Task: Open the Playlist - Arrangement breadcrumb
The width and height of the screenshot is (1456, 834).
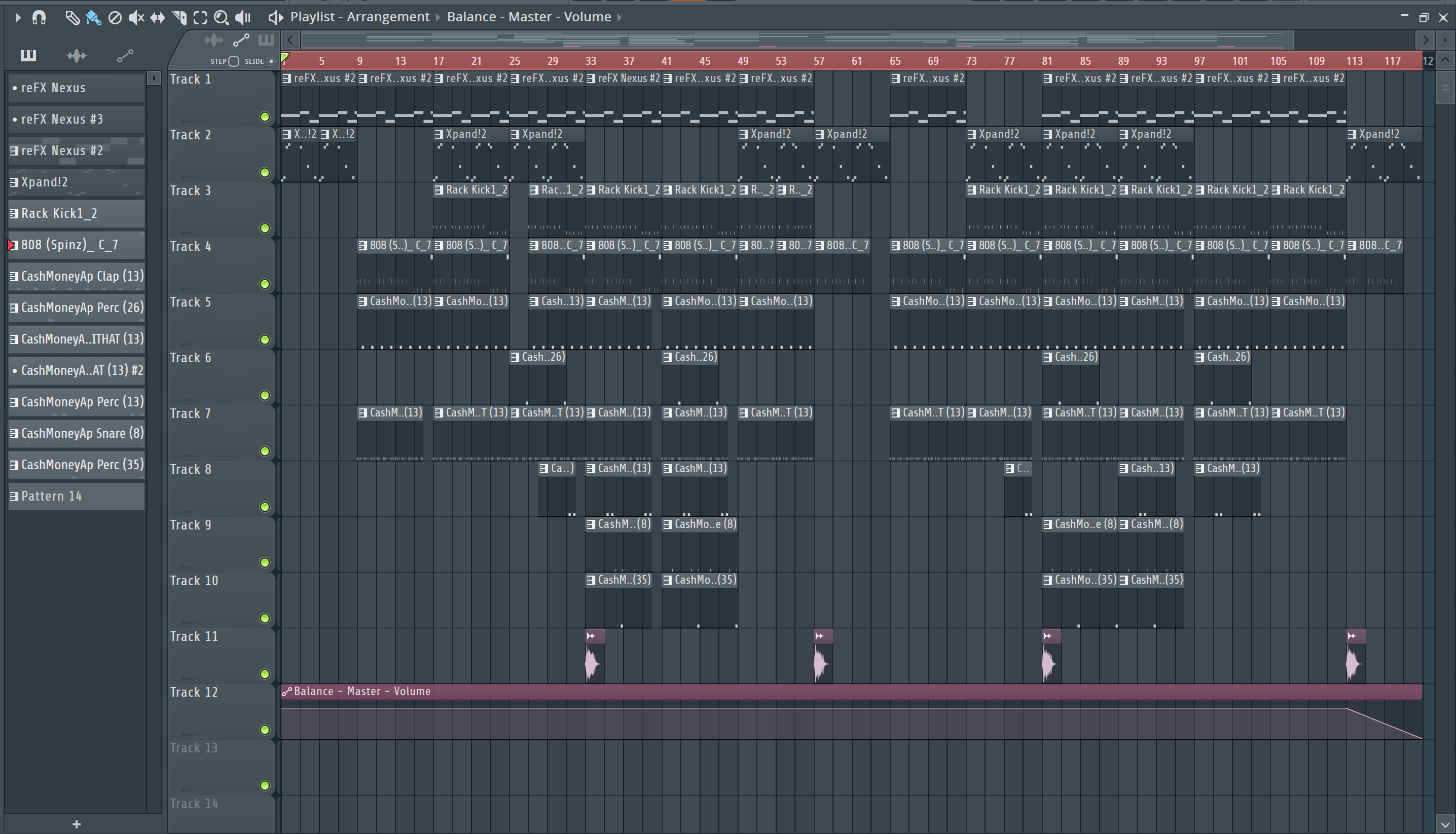Action: (x=360, y=17)
